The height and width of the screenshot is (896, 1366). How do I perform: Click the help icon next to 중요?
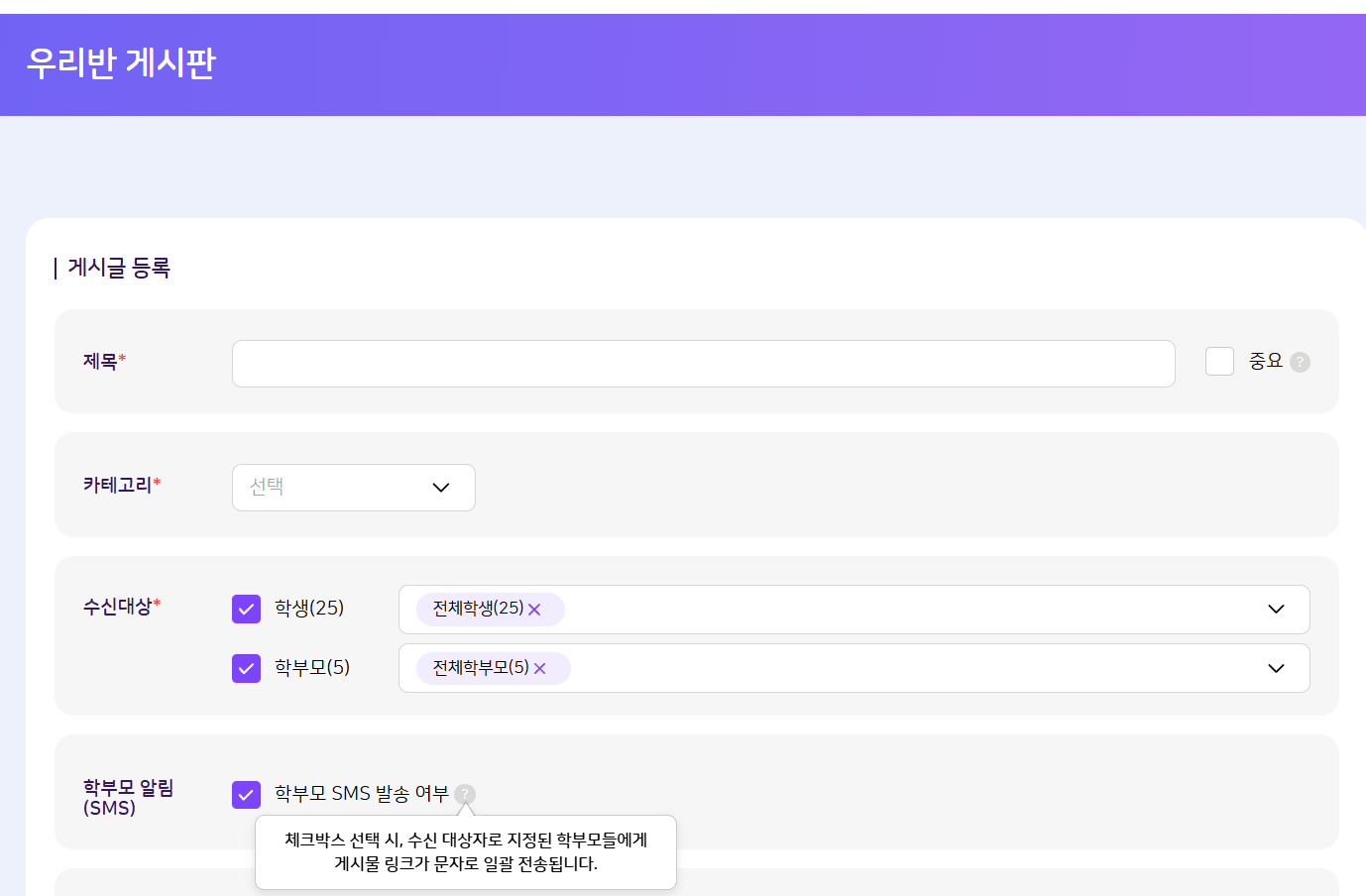click(x=1300, y=363)
